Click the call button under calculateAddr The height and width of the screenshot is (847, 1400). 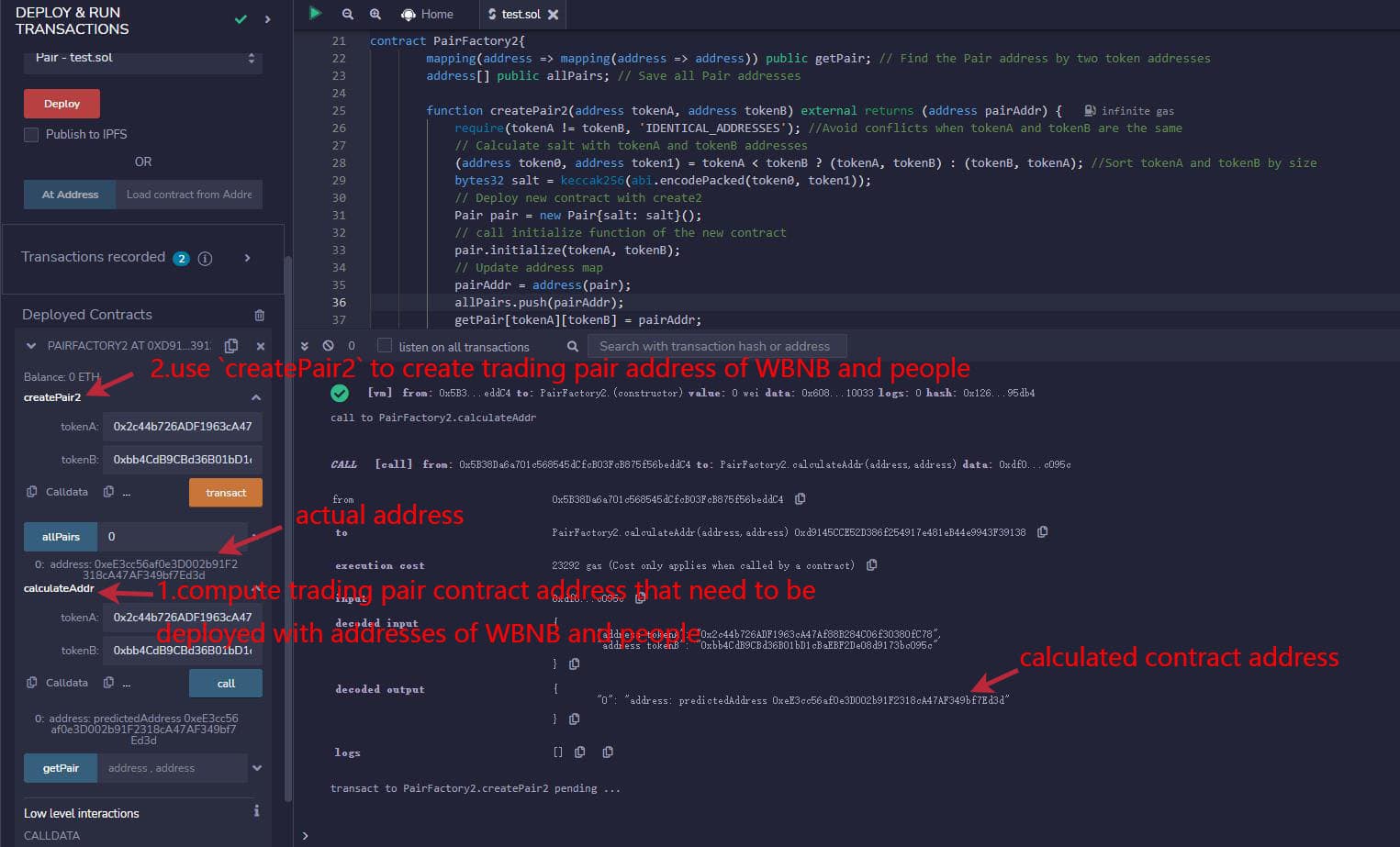pyautogui.click(x=225, y=683)
